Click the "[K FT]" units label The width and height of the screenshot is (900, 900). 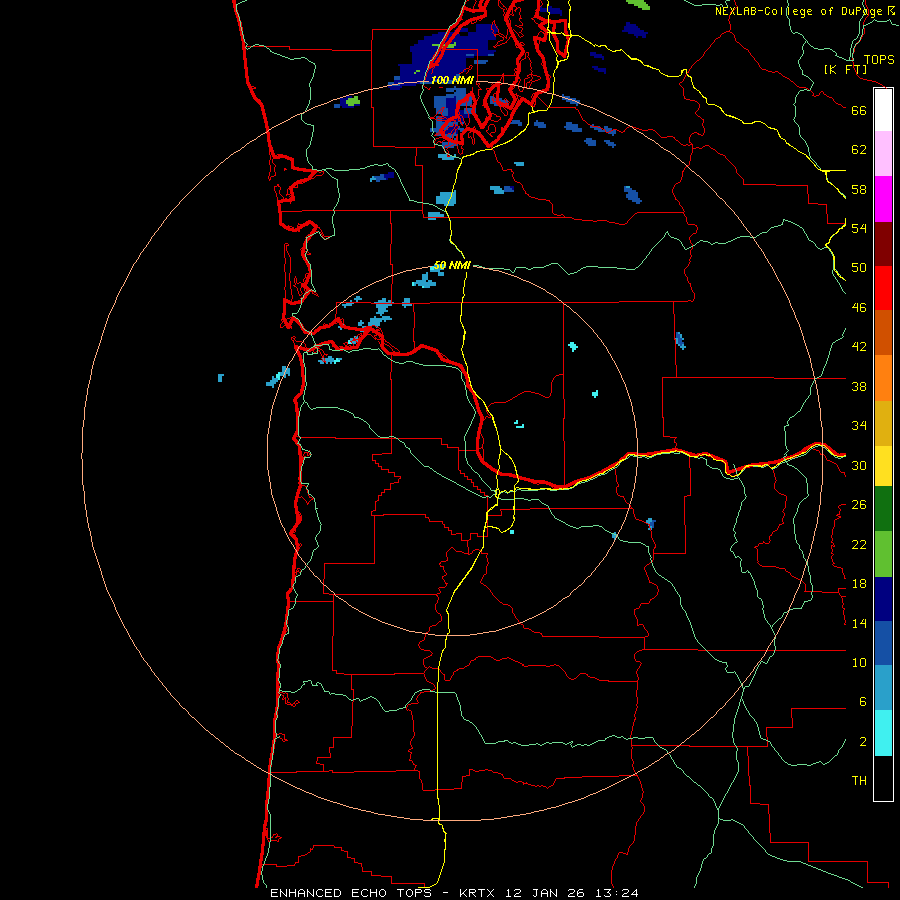click(845, 70)
